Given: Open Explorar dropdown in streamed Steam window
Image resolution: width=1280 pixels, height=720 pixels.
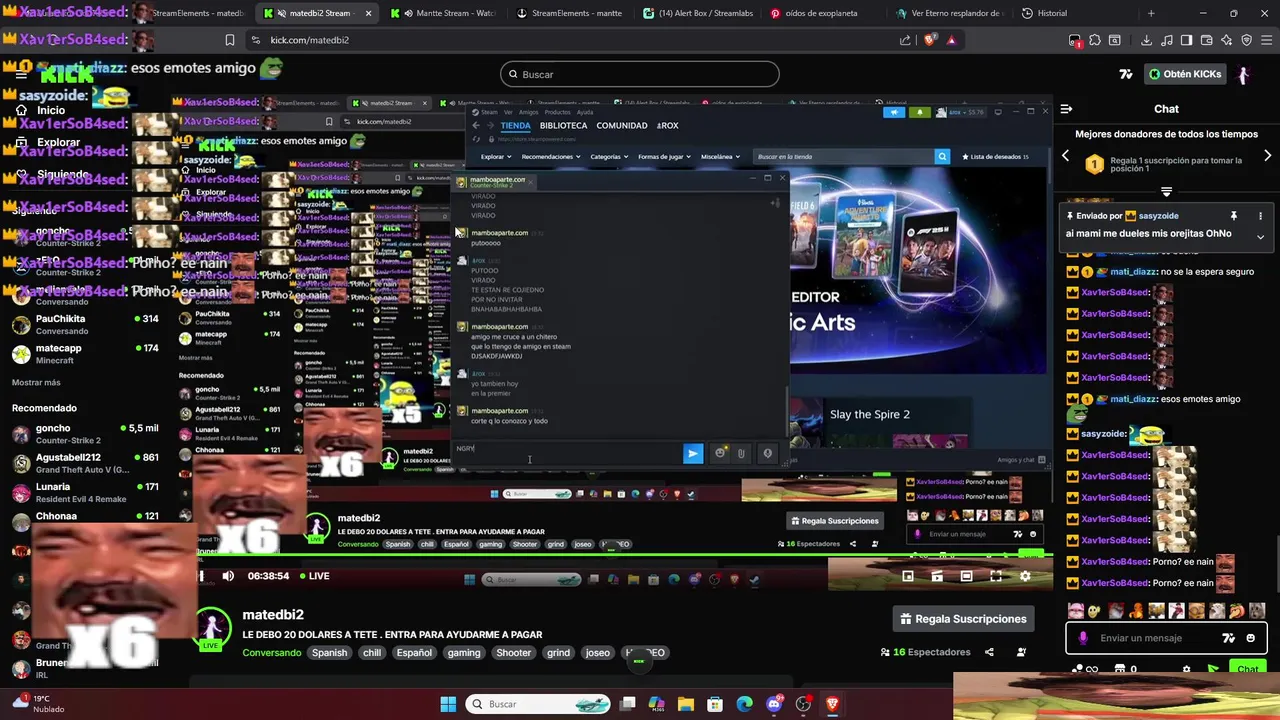Looking at the screenshot, I should pyautogui.click(x=496, y=157).
